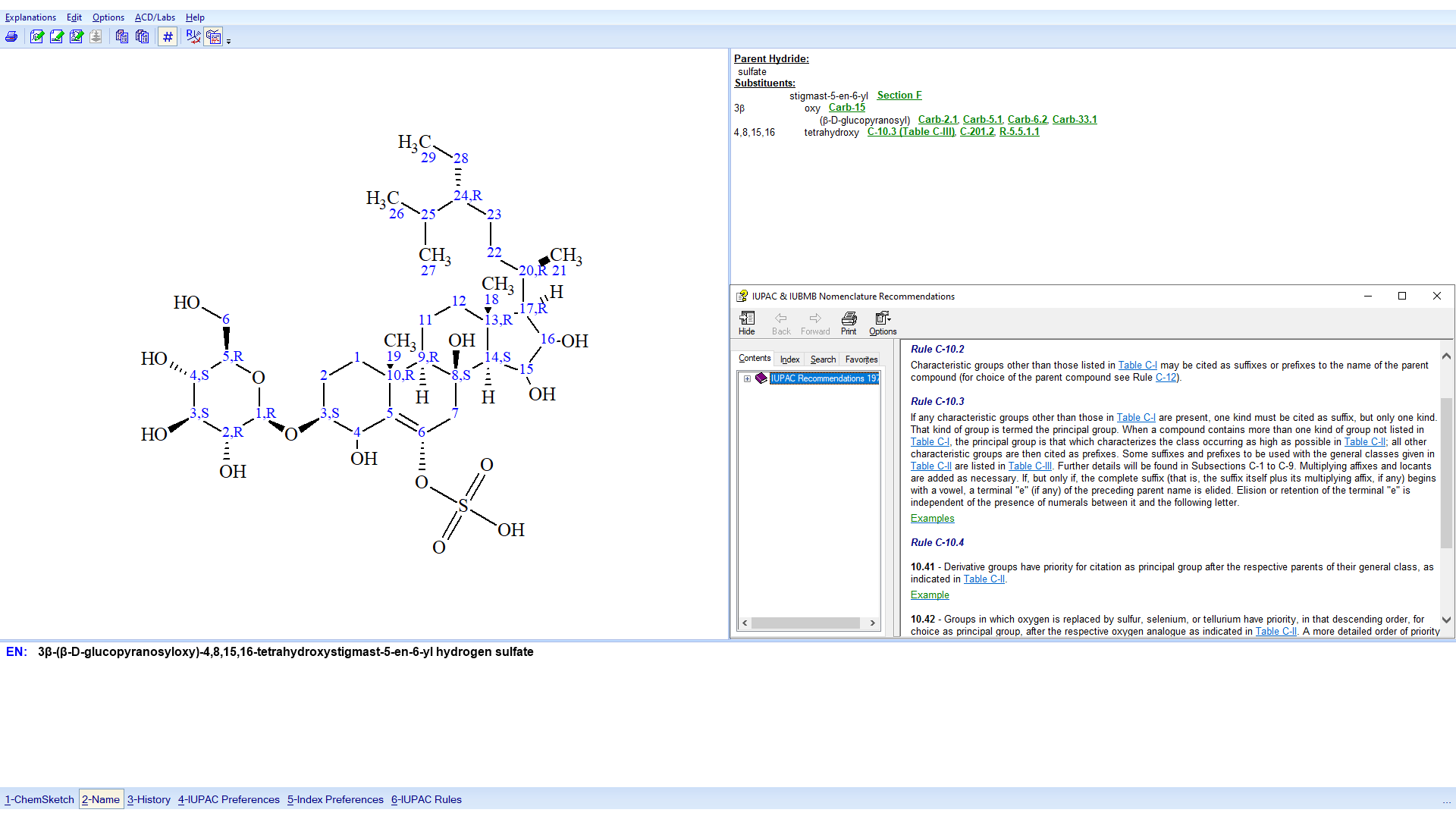Hide the help contents pane
The height and width of the screenshot is (819, 1456).
point(747,322)
